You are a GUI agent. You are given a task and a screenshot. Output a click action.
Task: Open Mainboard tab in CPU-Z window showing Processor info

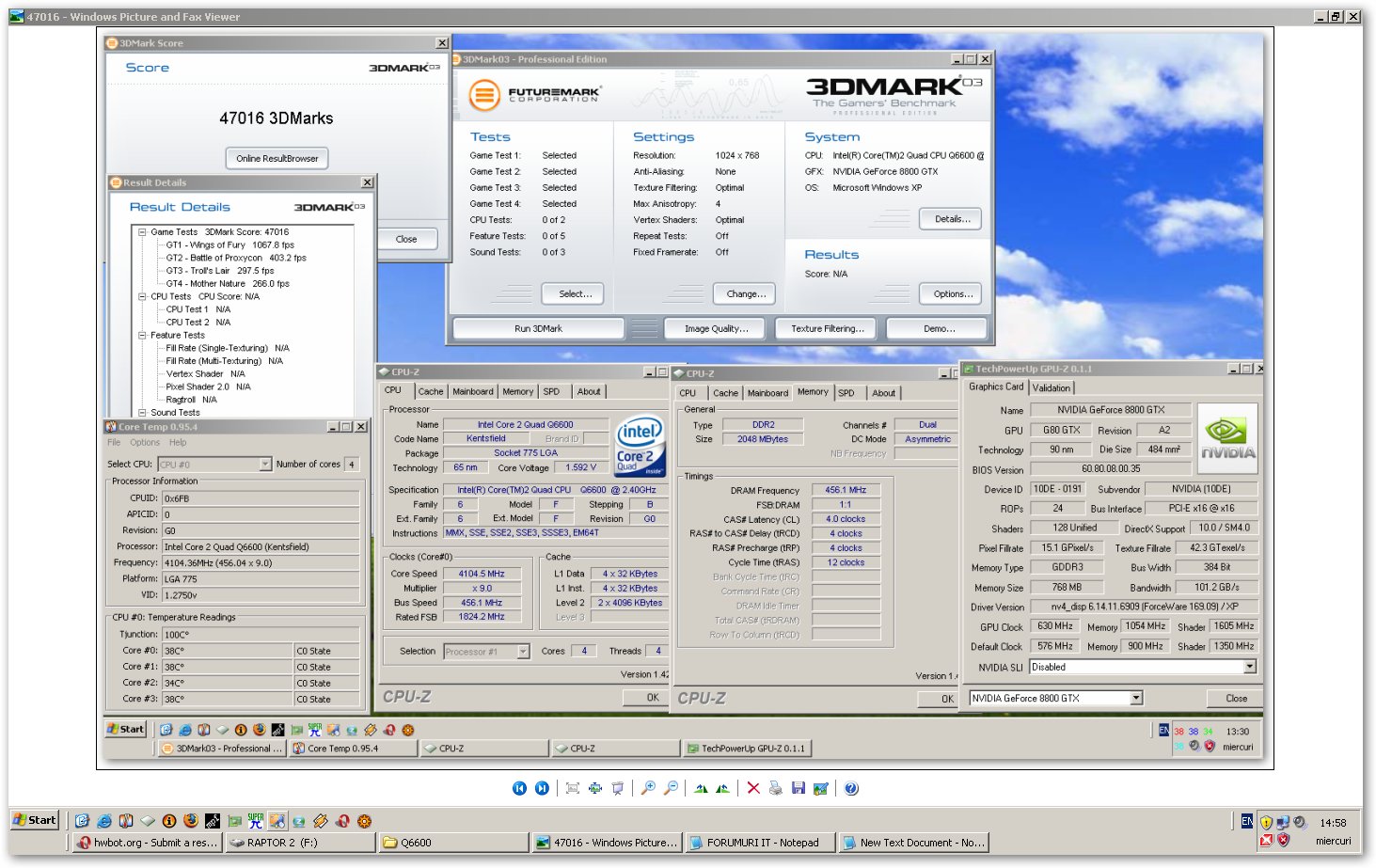(x=473, y=391)
